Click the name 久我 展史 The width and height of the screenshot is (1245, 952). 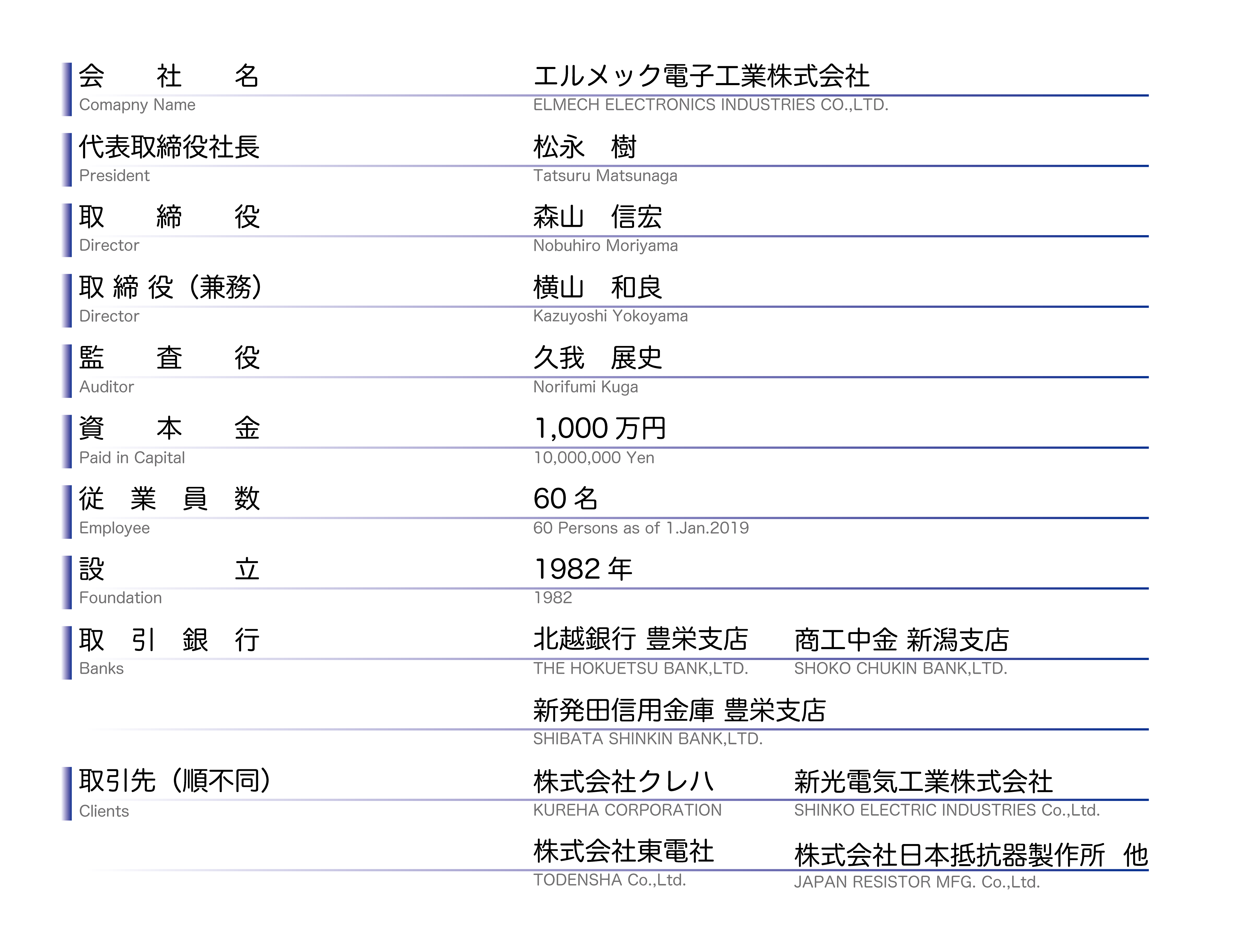pyautogui.click(x=598, y=358)
